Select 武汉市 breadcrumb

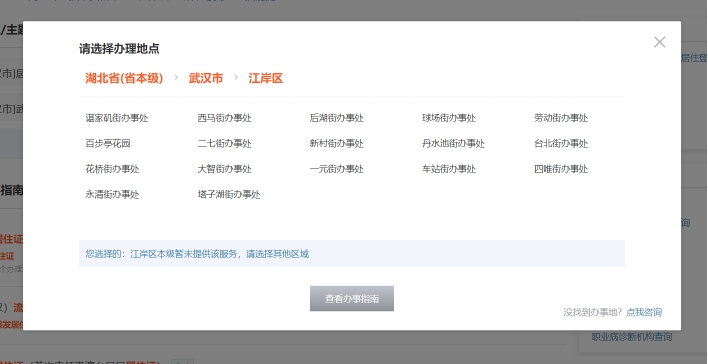[206, 78]
